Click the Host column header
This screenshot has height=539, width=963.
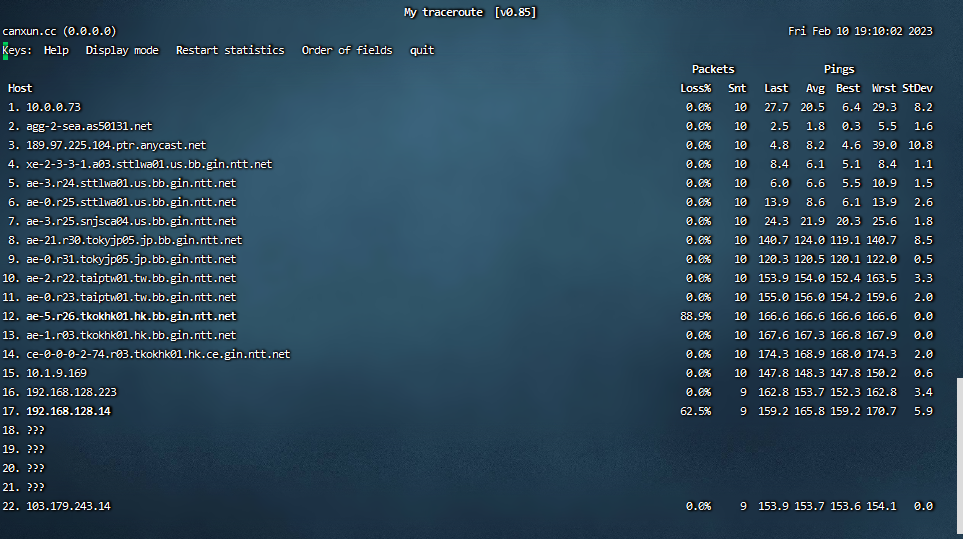20,88
